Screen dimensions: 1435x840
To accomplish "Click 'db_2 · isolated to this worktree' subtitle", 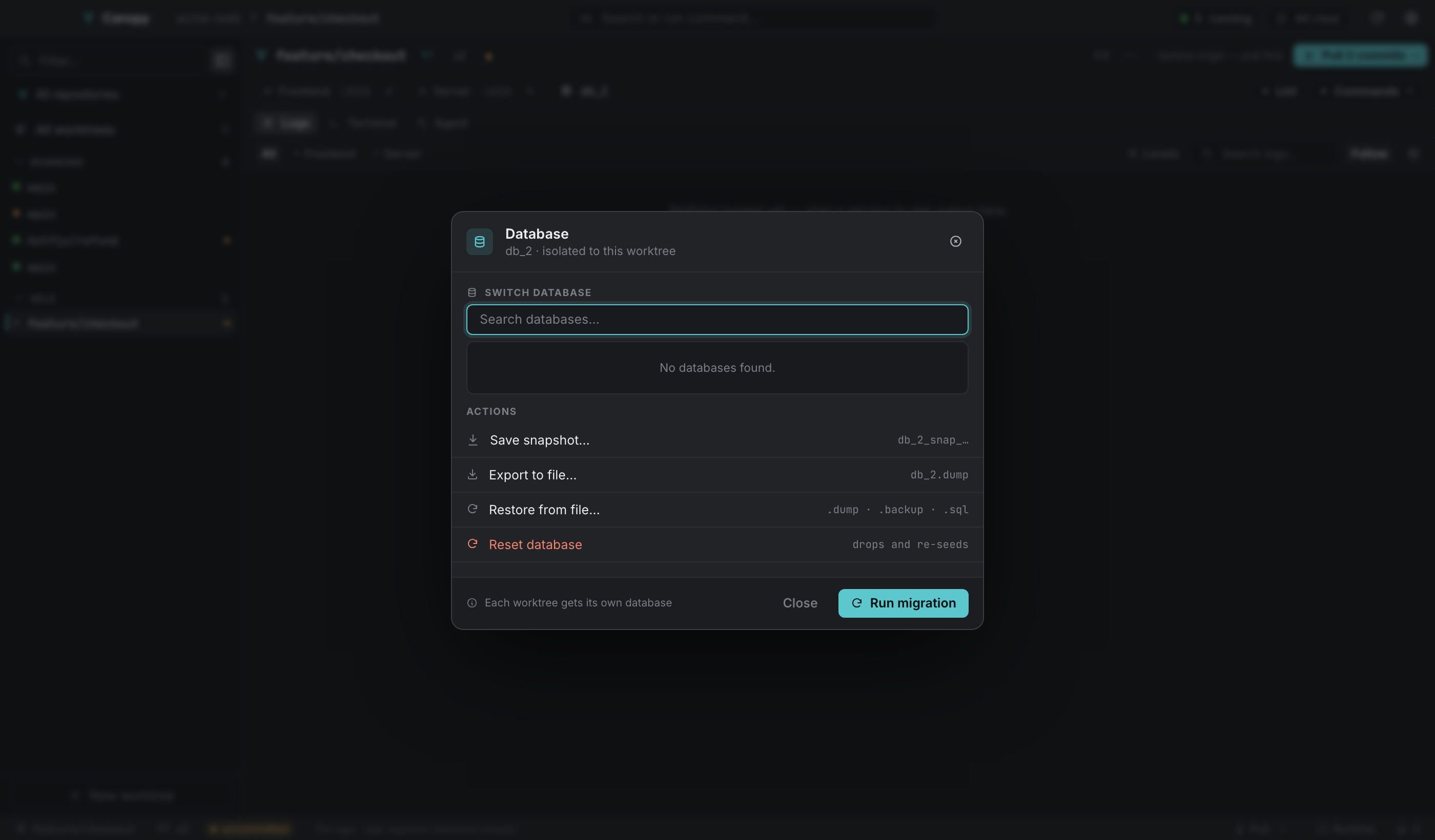I will (590, 251).
